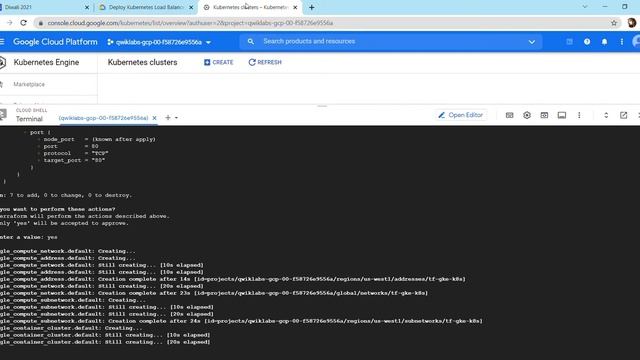Activate the Cloud Shell icon in the header

tap(569, 42)
